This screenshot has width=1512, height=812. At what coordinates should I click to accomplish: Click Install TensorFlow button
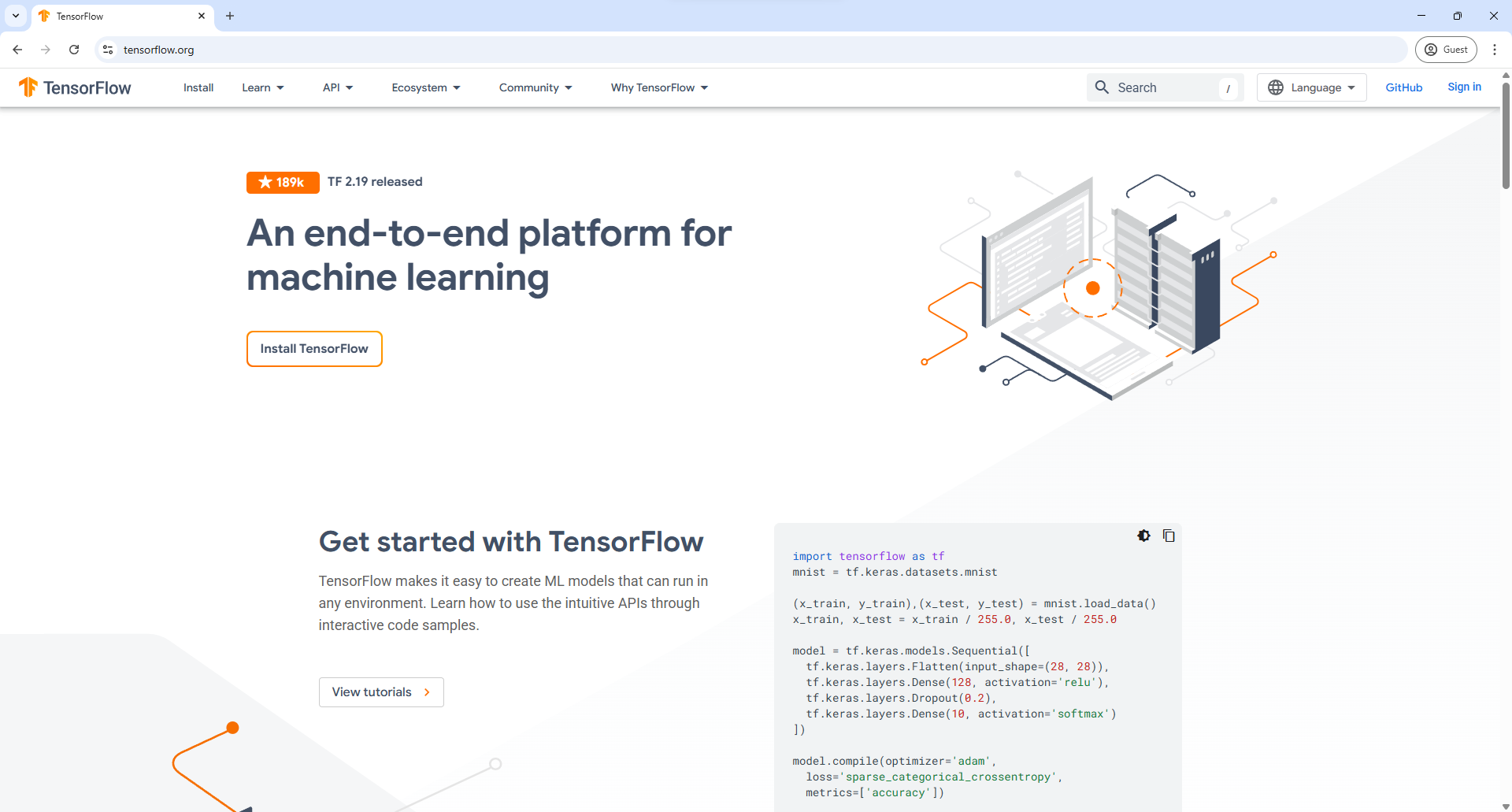[x=314, y=349]
